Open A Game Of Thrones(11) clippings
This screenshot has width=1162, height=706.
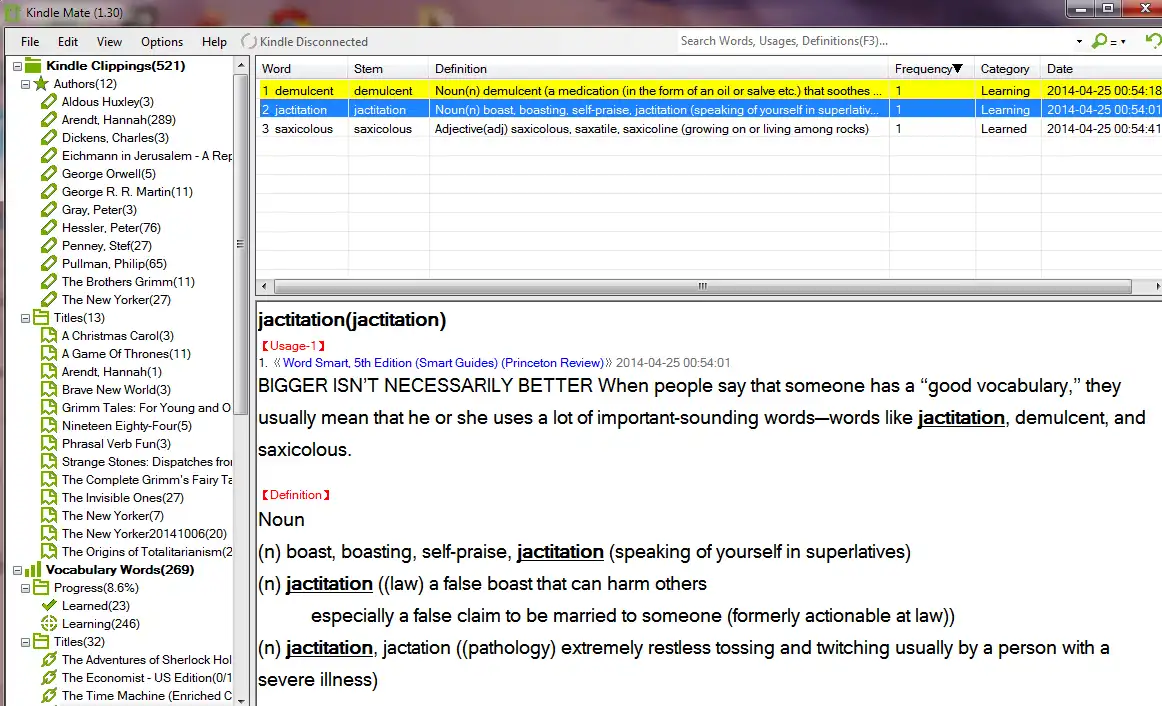[126, 354]
